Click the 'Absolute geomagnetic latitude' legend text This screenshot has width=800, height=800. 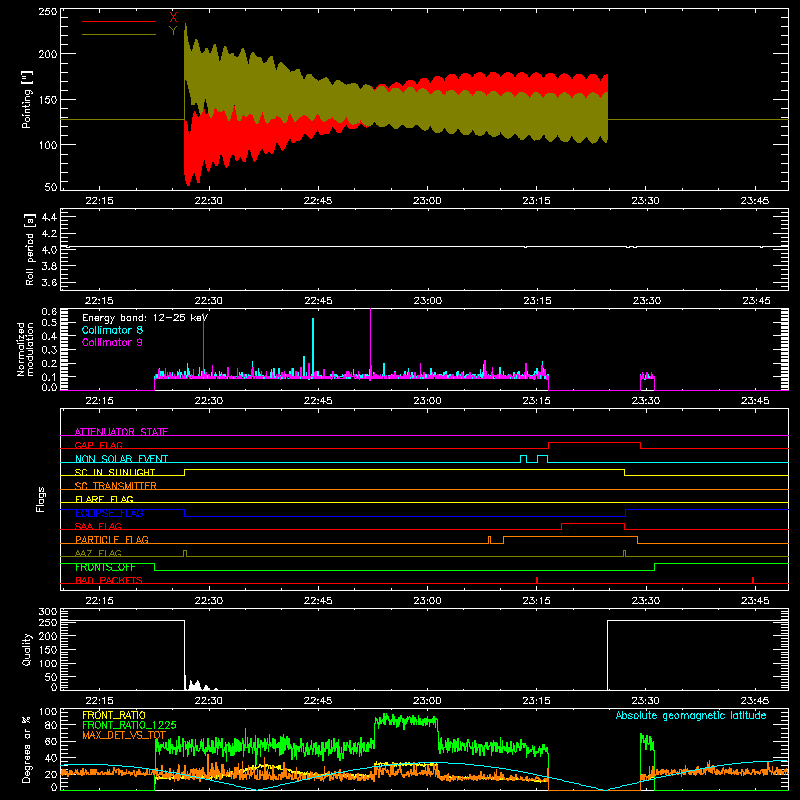[691, 715]
